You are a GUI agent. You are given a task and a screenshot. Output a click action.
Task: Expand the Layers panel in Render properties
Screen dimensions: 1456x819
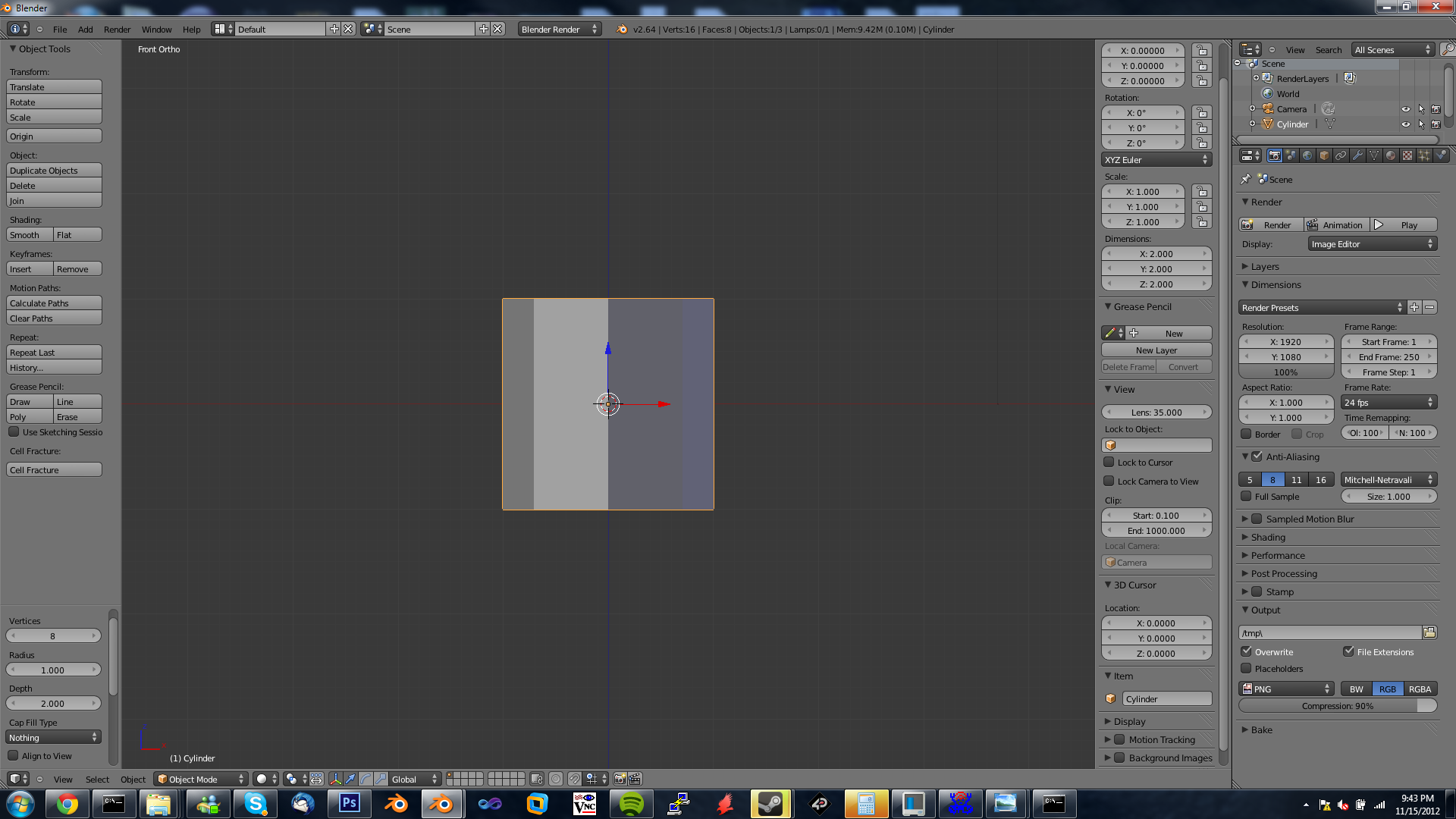(1265, 266)
